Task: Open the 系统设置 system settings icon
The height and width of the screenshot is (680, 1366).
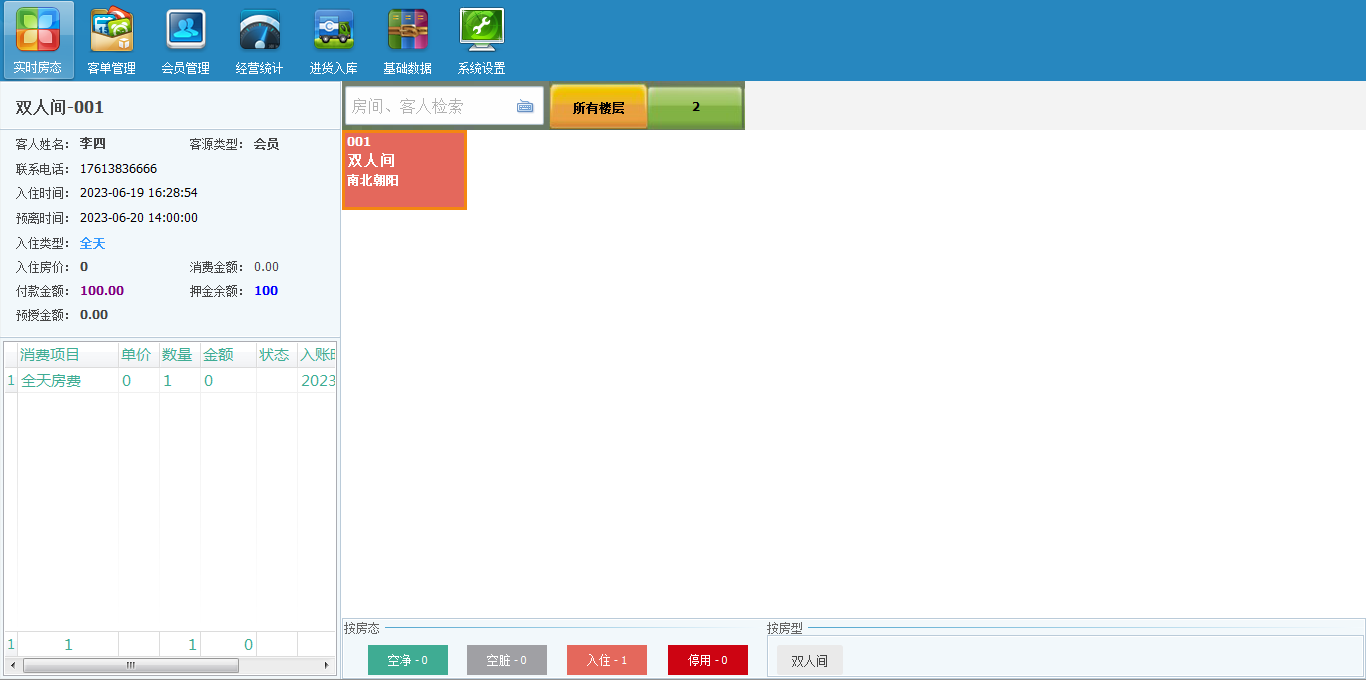Action: 481,41
